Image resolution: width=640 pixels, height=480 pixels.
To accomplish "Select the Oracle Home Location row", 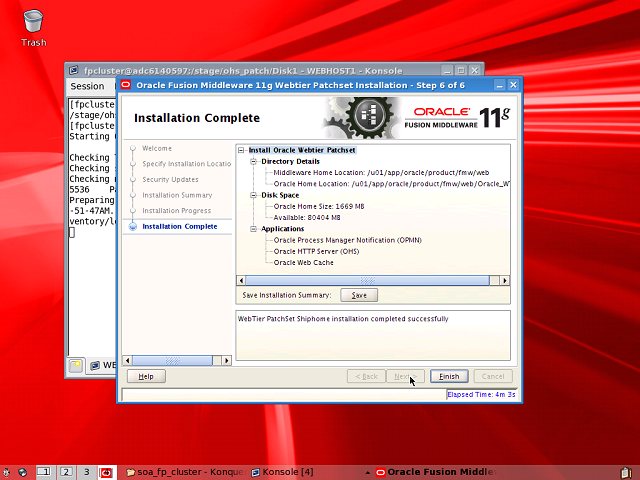I will click(391, 184).
